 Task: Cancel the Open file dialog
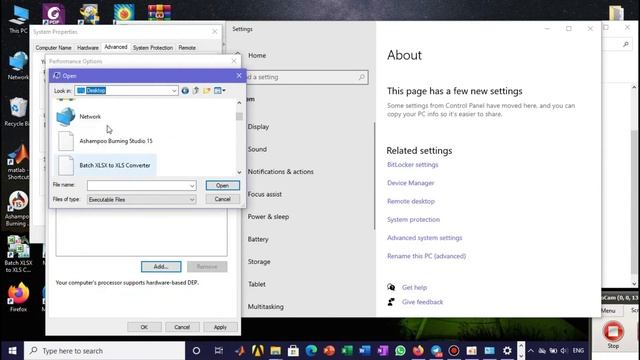coord(222,199)
